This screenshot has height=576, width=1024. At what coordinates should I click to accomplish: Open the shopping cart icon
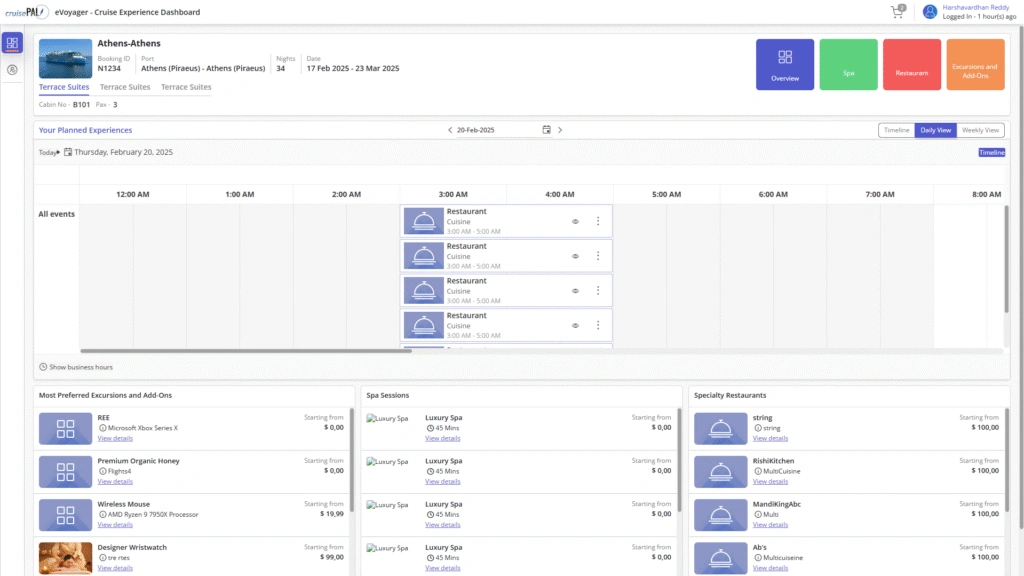(897, 12)
